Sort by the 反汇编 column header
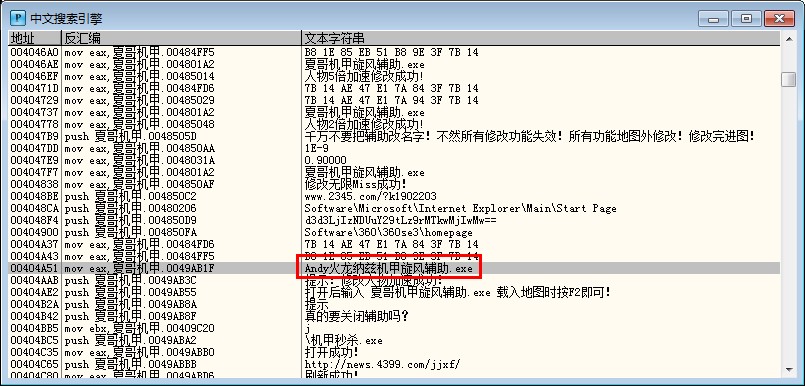The image size is (805, 386). click(181, 38)
